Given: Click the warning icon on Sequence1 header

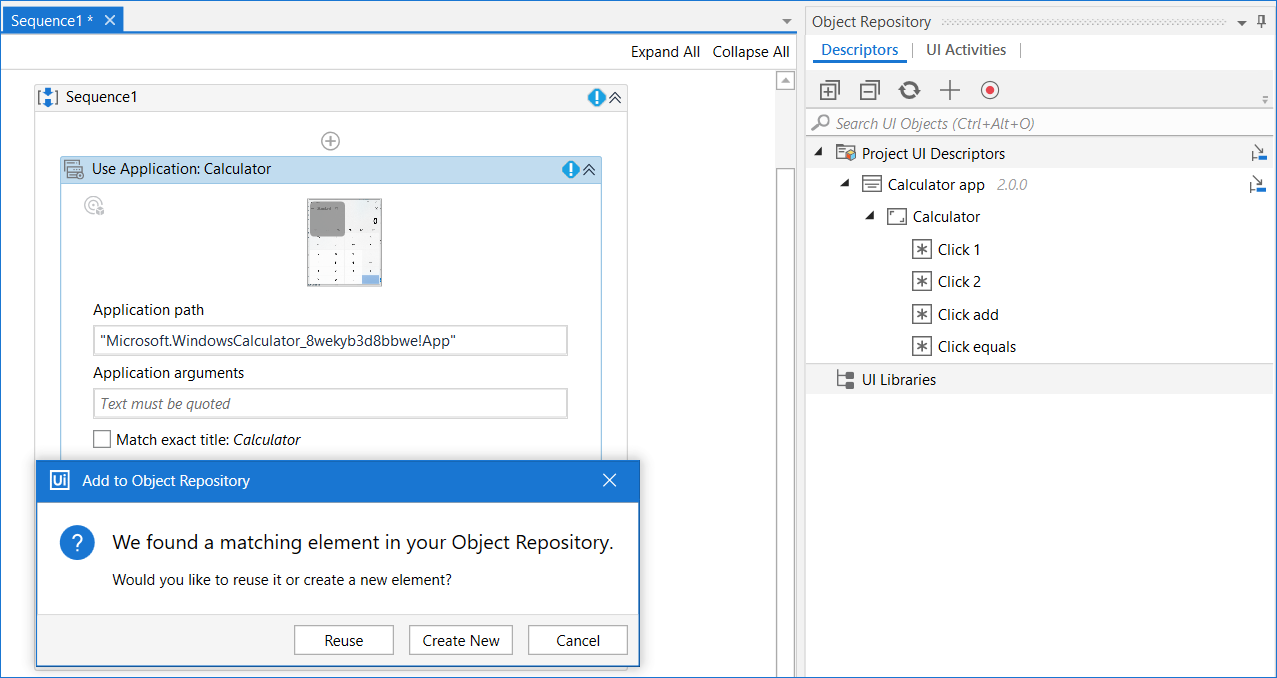Looking at the screenshot, I should [597, 97].
